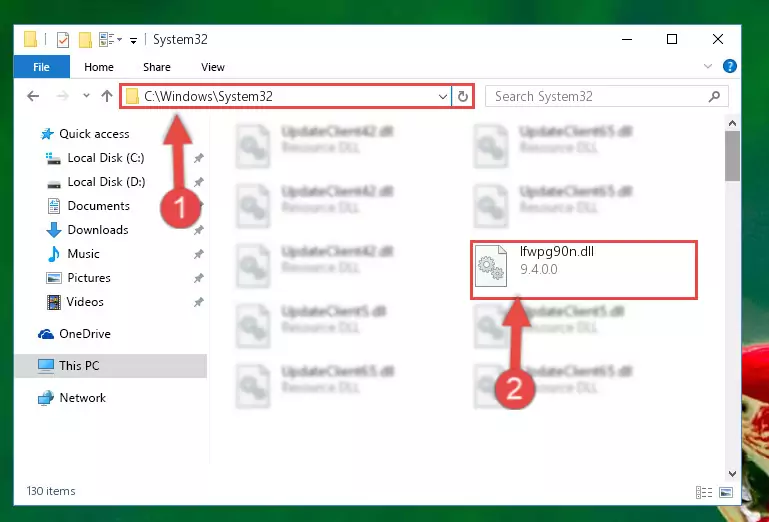The width and height of the screenshot is (769, 522).
Task: Open the File menu
Action: click(42, 67)
